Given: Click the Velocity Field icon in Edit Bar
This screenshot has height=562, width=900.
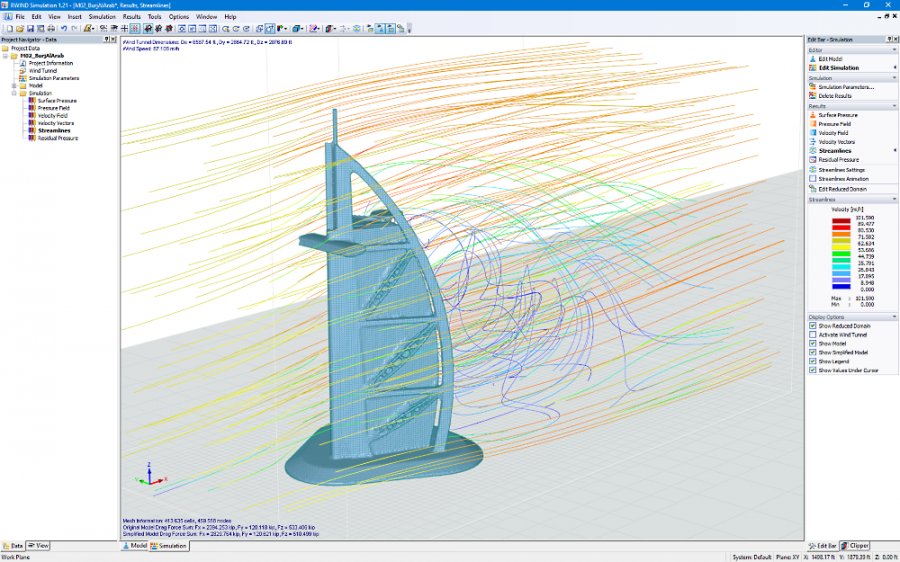Looking at the screenshot, I should click(813, 133).
